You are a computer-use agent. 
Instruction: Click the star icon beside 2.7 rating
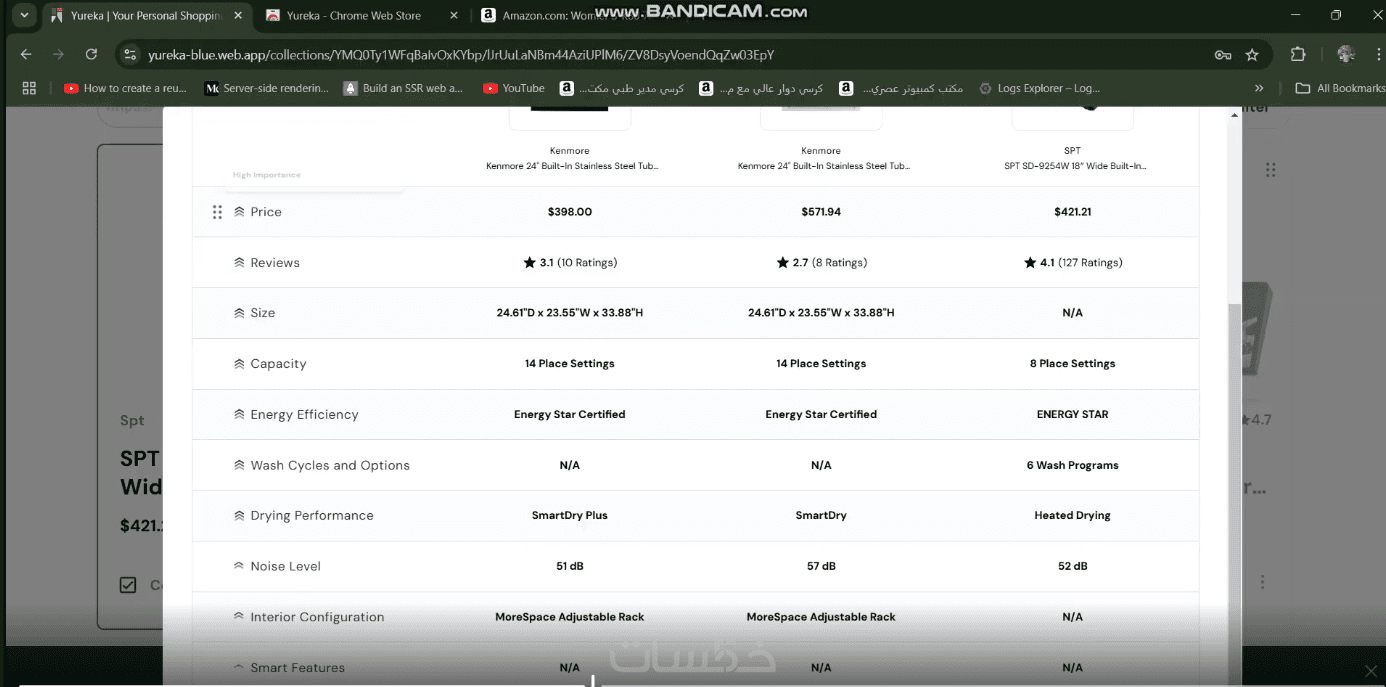pos(783,262)
